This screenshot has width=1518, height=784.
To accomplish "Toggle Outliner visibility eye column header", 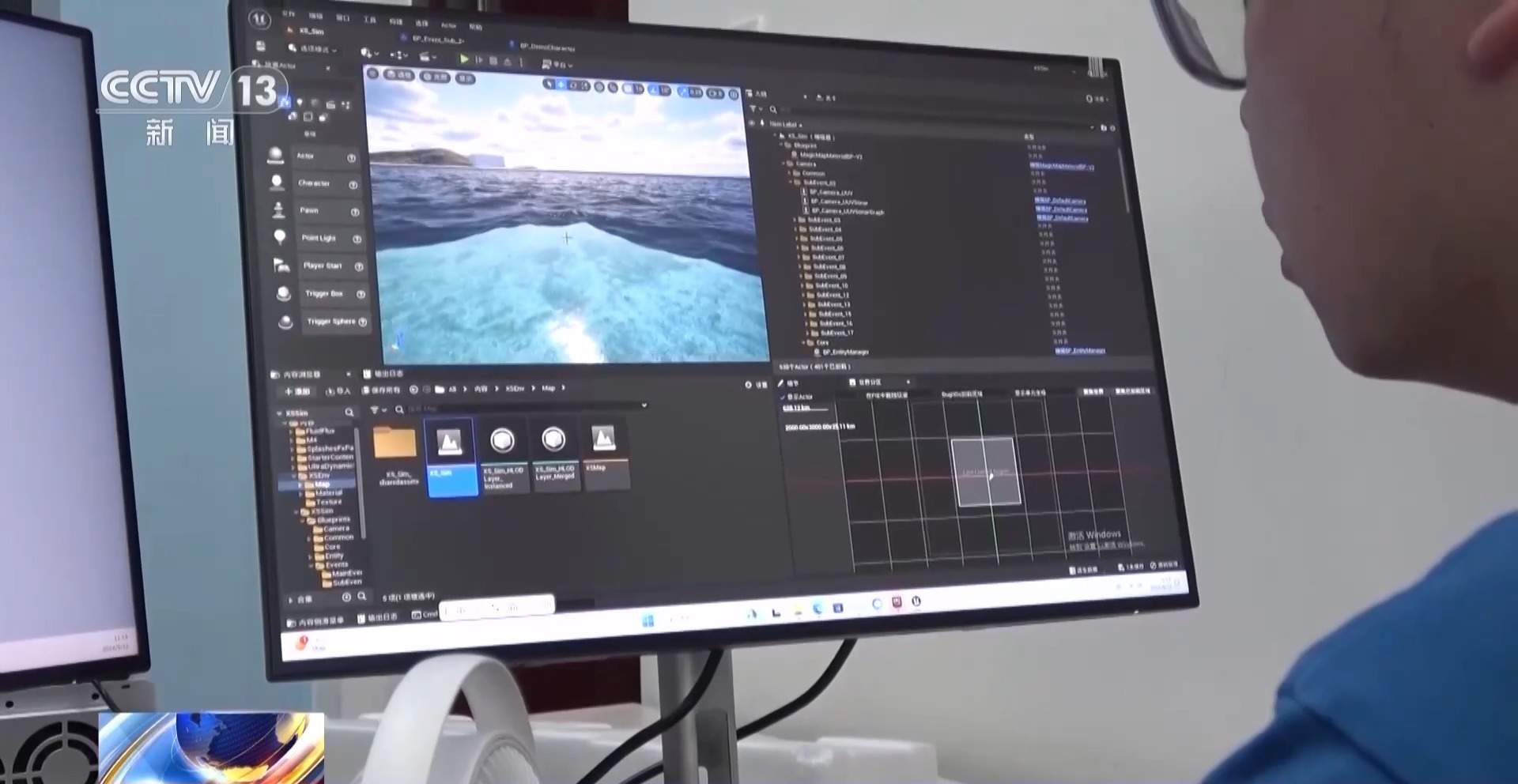I will [752, 123].
